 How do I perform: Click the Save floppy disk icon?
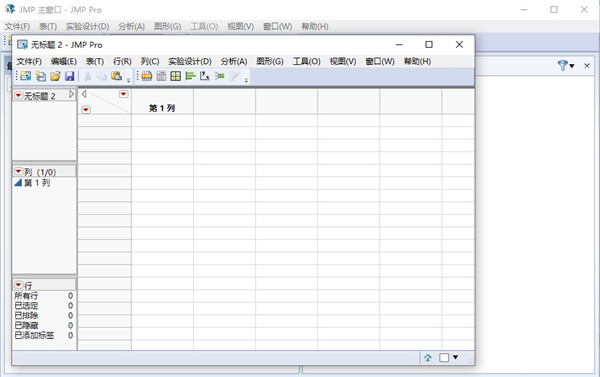pos(69,76)
